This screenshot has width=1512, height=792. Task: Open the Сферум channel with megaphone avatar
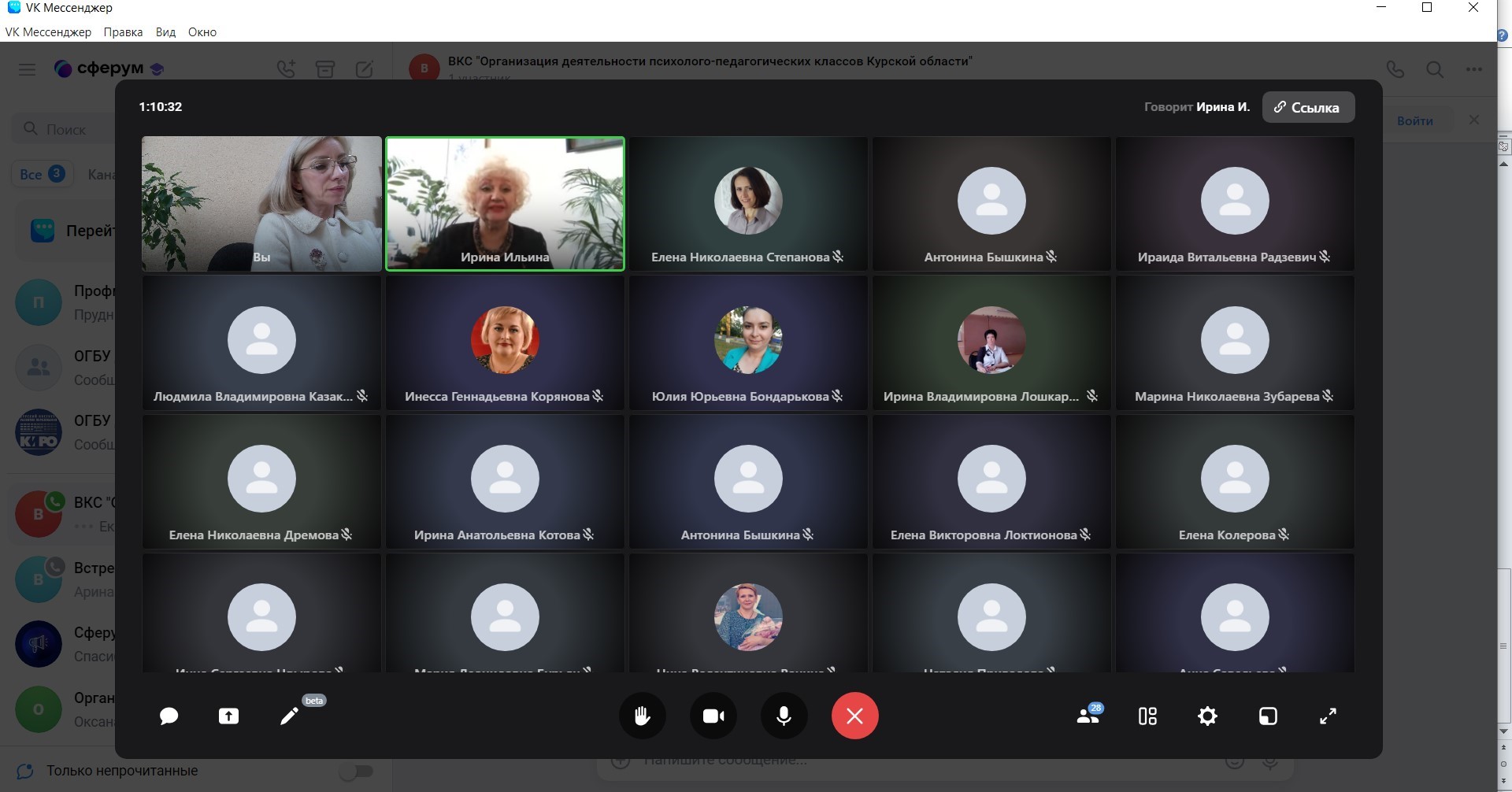tap(61, 644)
